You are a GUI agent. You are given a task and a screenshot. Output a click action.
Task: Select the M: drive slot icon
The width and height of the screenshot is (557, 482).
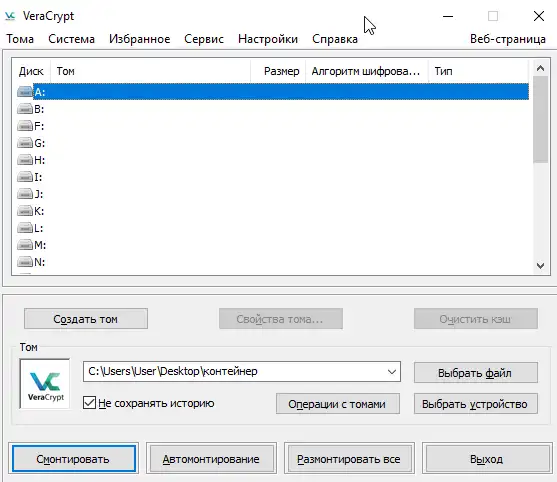25,245
